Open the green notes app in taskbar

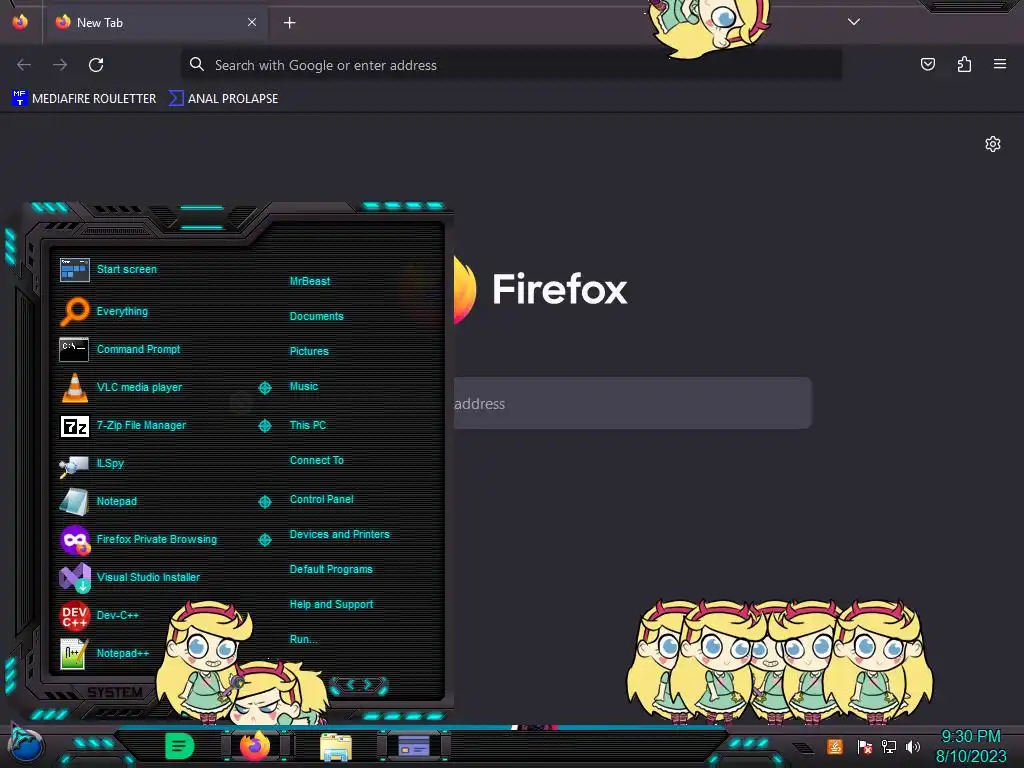180,746
